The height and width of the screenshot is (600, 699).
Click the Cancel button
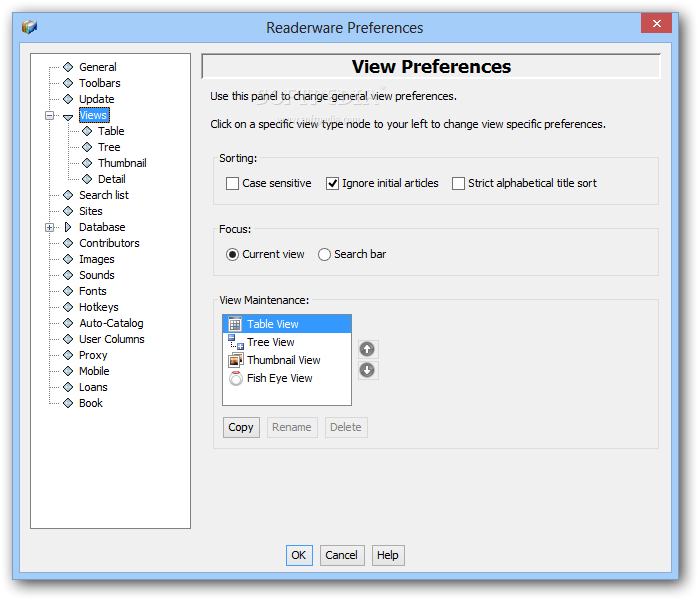pyautogui.click(x=341, y=555)
